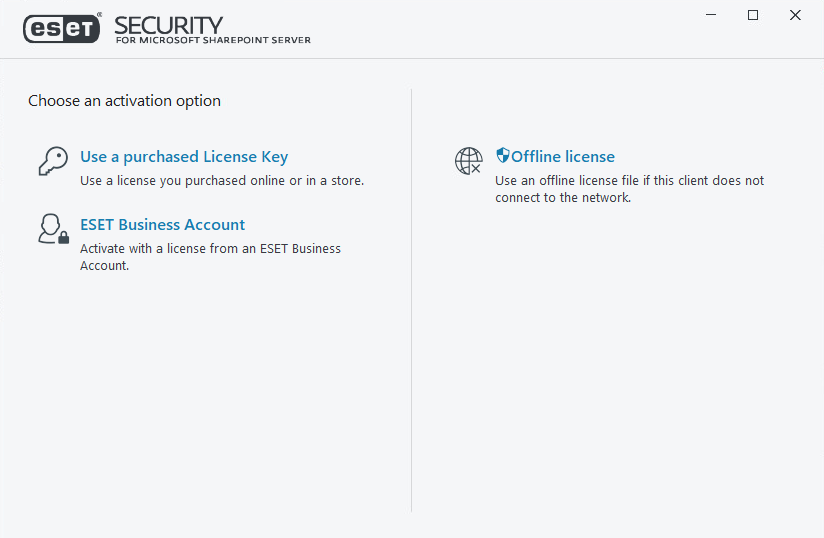
Task: Click the "purchased online or in a store" description
Action: [x=222, y=181]
